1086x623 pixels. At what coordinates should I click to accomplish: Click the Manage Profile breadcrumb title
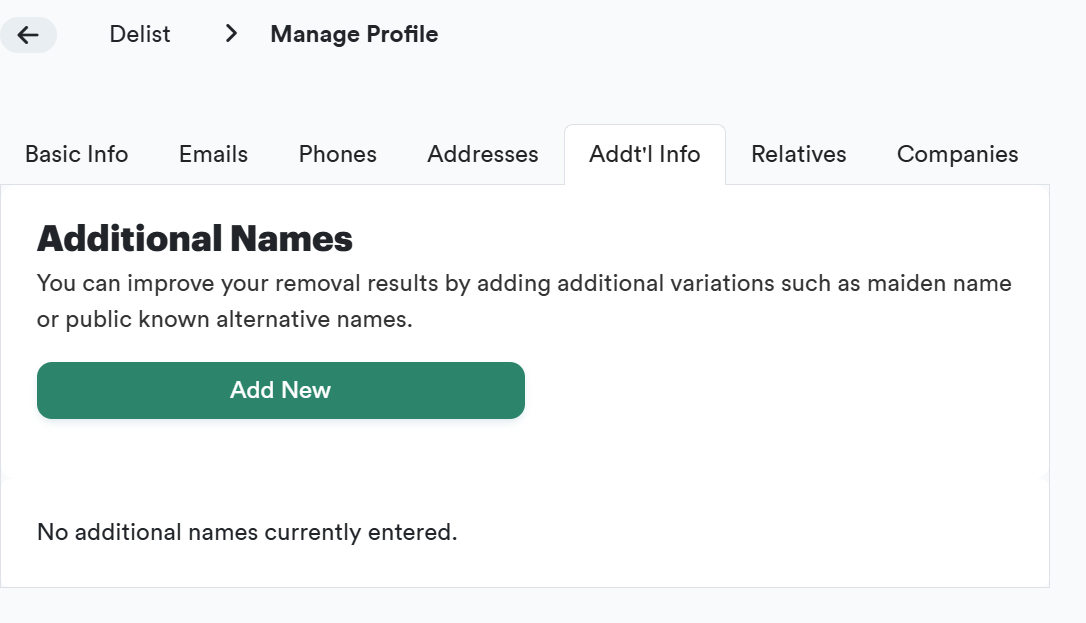click(354, 34)
